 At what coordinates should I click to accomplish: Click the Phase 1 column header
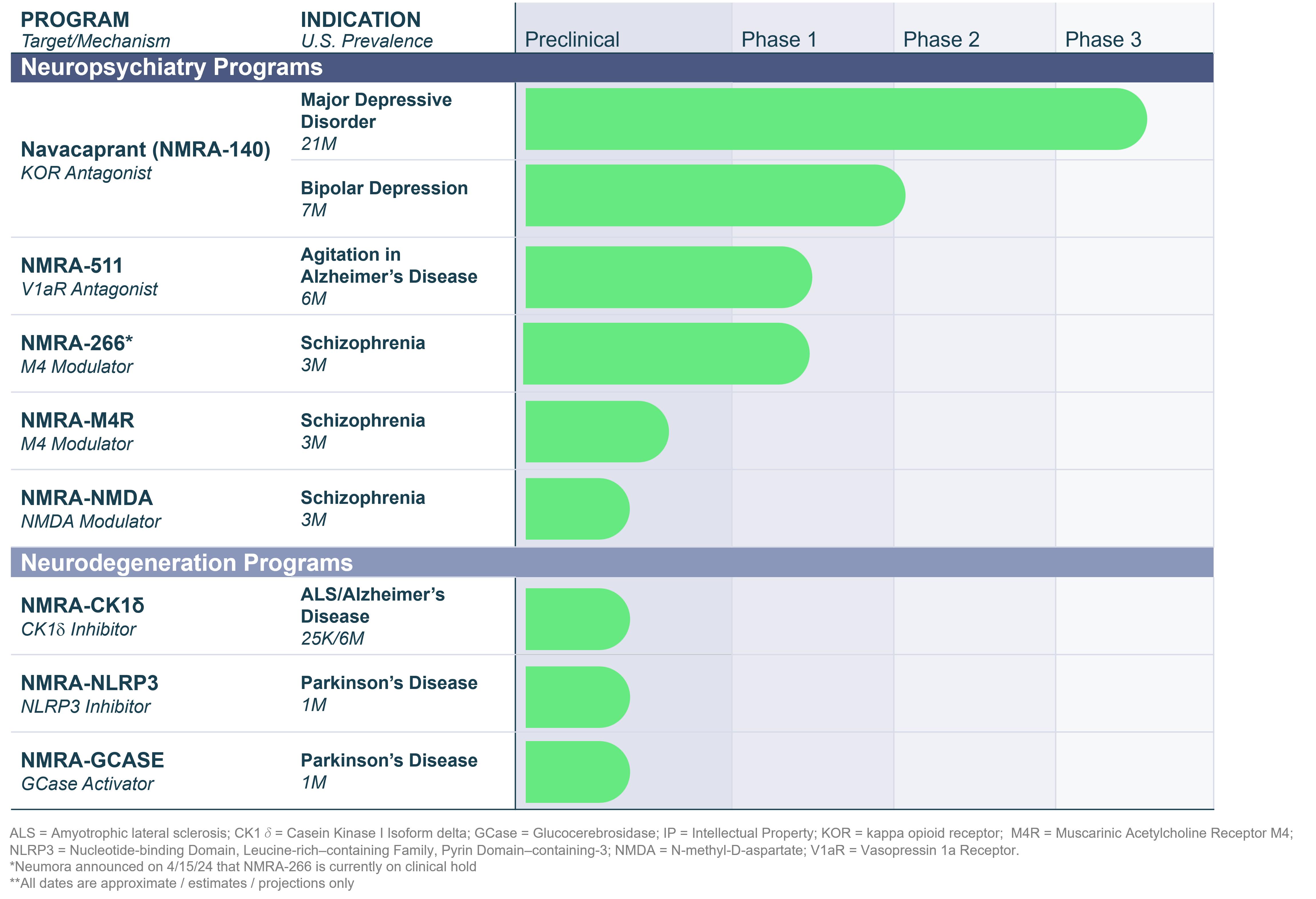pos(779,40)
